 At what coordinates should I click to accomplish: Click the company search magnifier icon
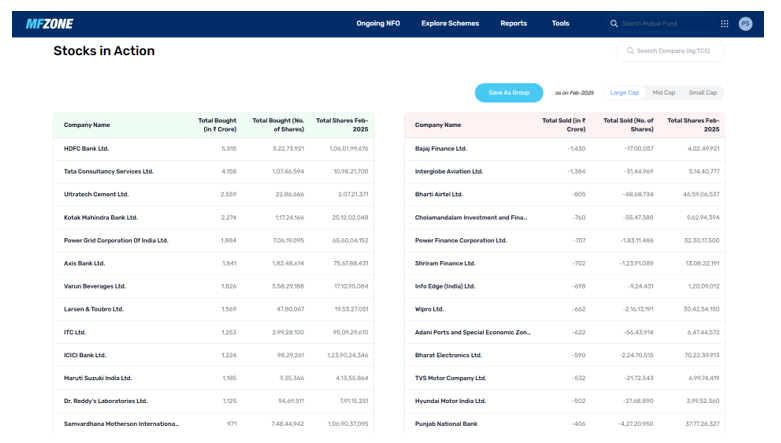tap(630, 51)
